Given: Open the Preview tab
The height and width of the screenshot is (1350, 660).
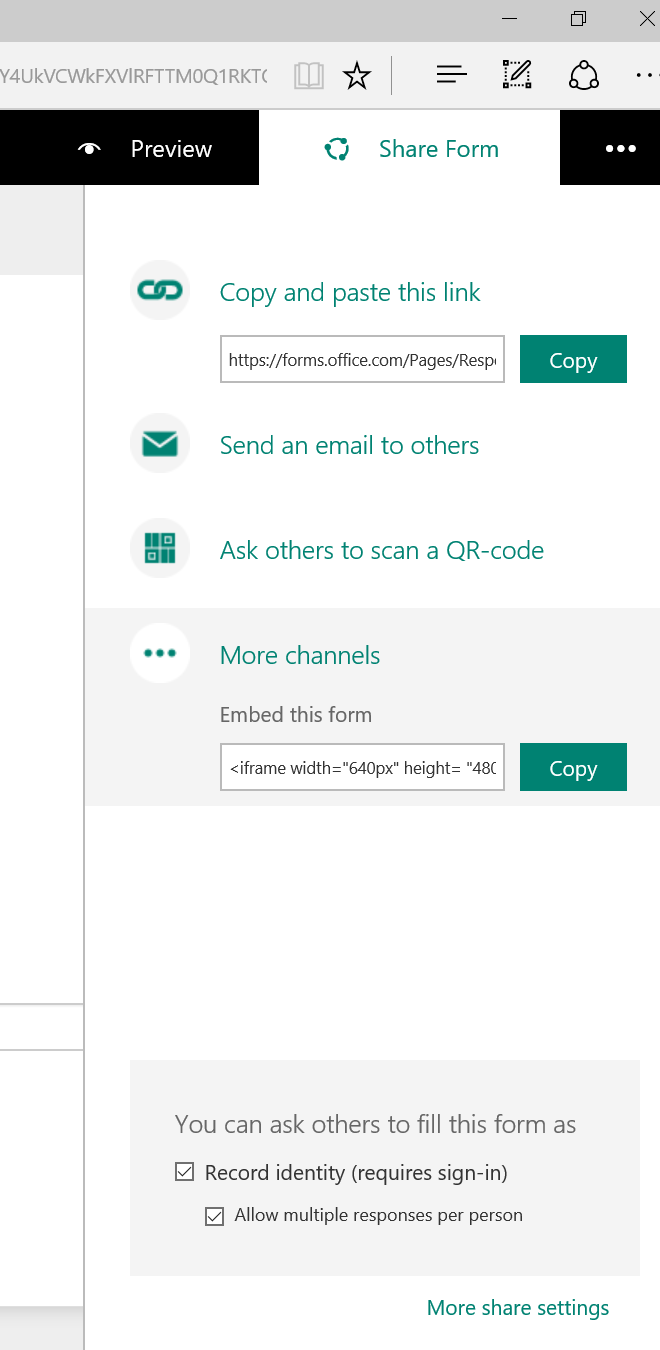Looking at the screenshot, I should pyautogui.click(x=145, y=149).
